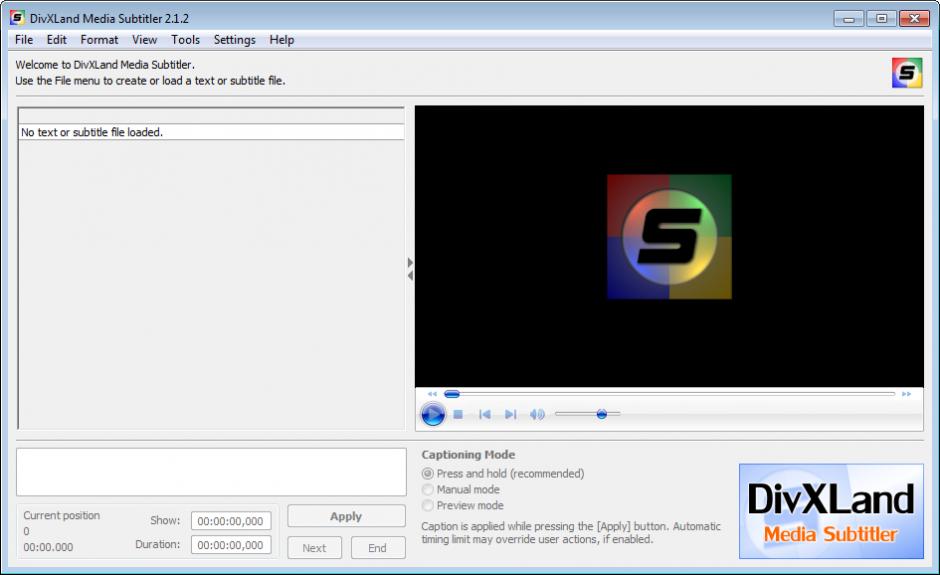This screenshot has height=575, width=940.
Task: Click the Apply button
Action: (x=346, y=516)
